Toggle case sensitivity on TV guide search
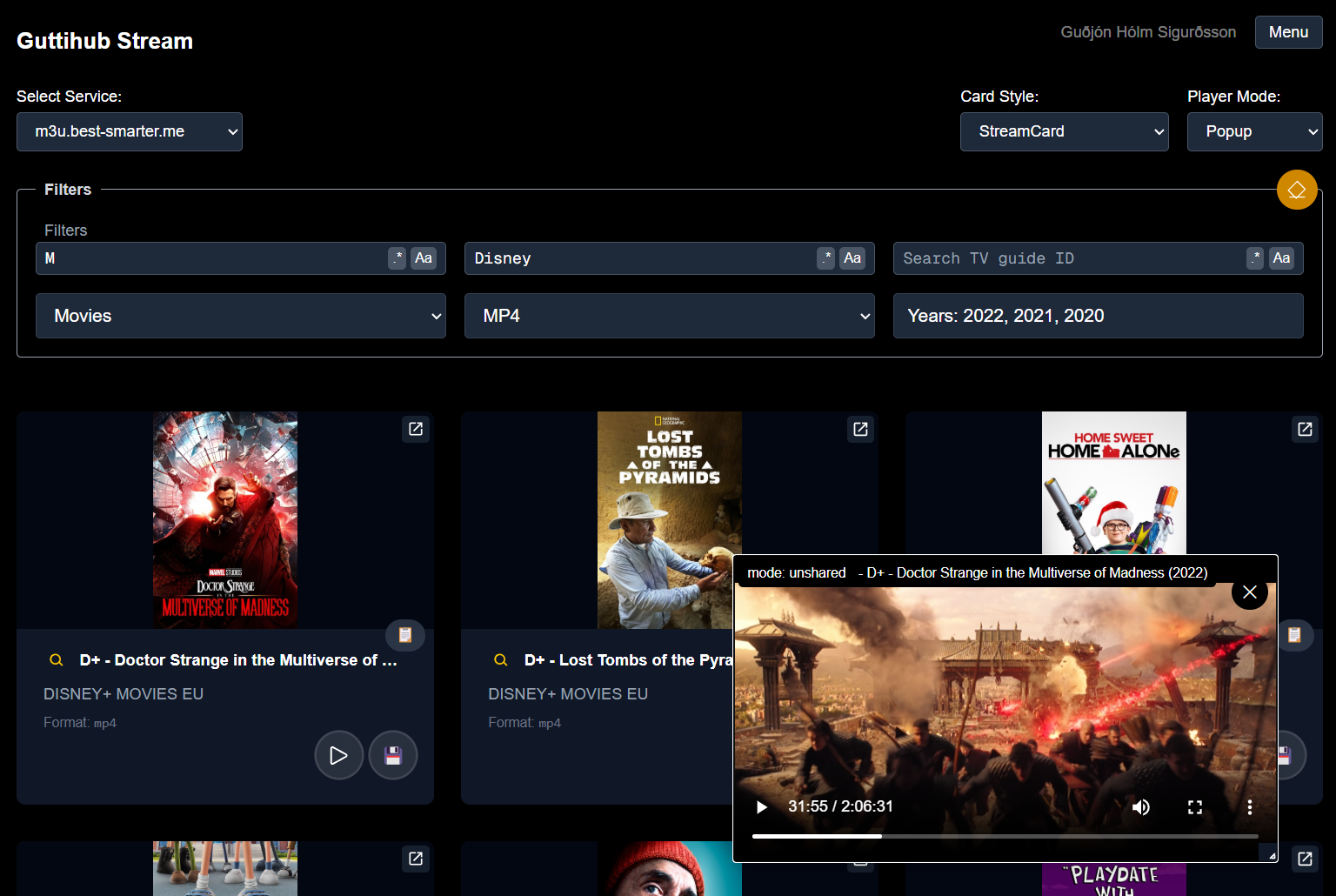Image resolution: width=1336 pixels, height=896 pixels. coord(1281,258)
